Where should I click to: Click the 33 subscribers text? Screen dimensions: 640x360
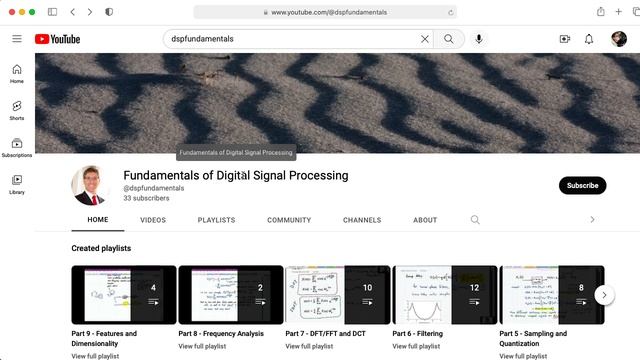point(146,198)
